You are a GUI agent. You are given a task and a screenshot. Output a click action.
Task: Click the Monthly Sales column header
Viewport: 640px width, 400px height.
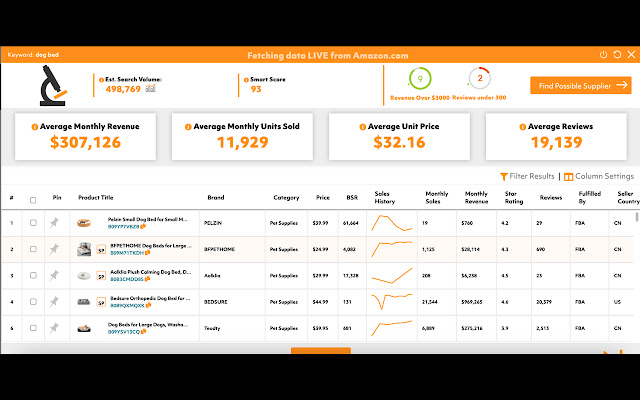(x=437, y=198)
